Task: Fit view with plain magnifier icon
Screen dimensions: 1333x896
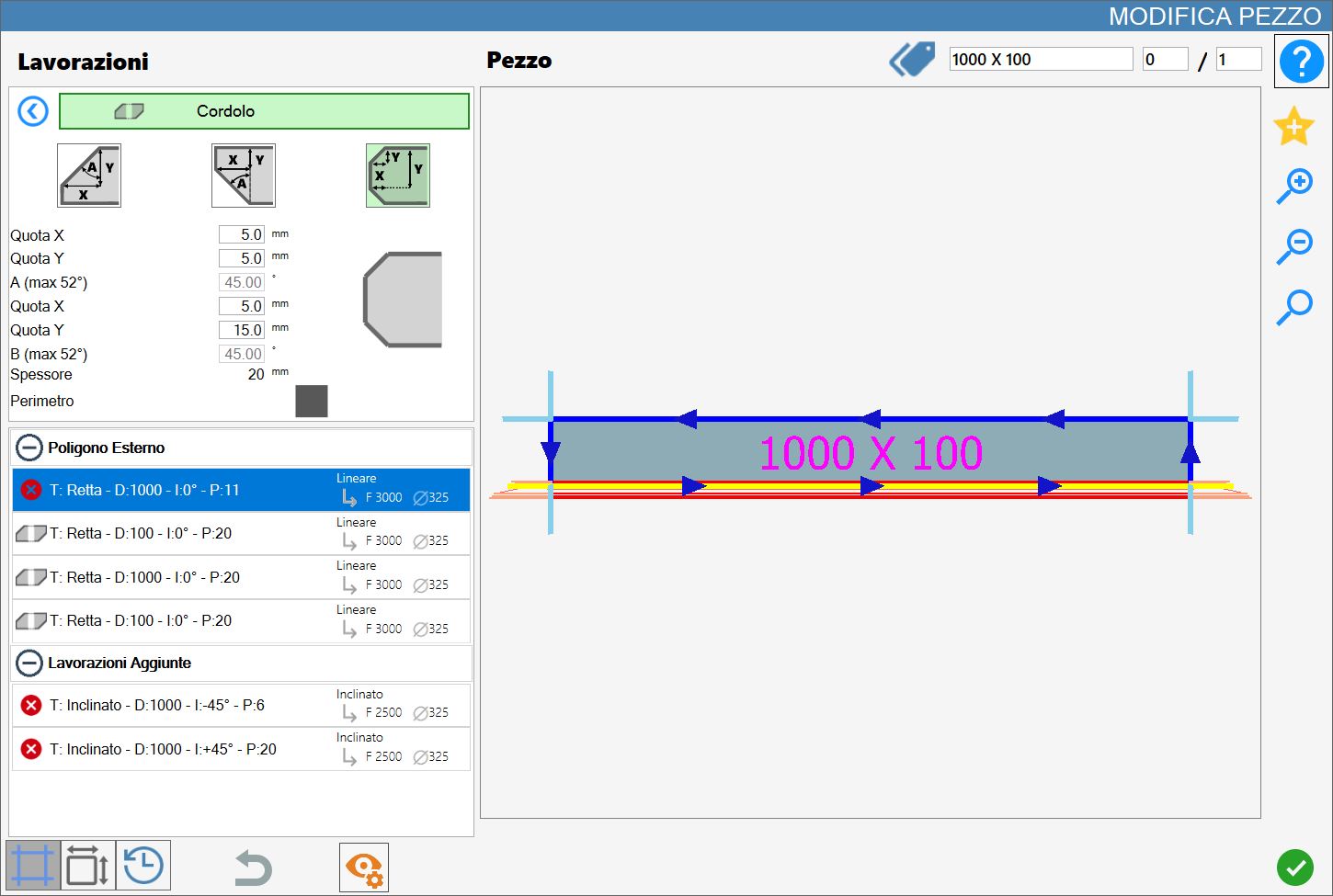Action: pyautogui.click(x=1294, y=308)
